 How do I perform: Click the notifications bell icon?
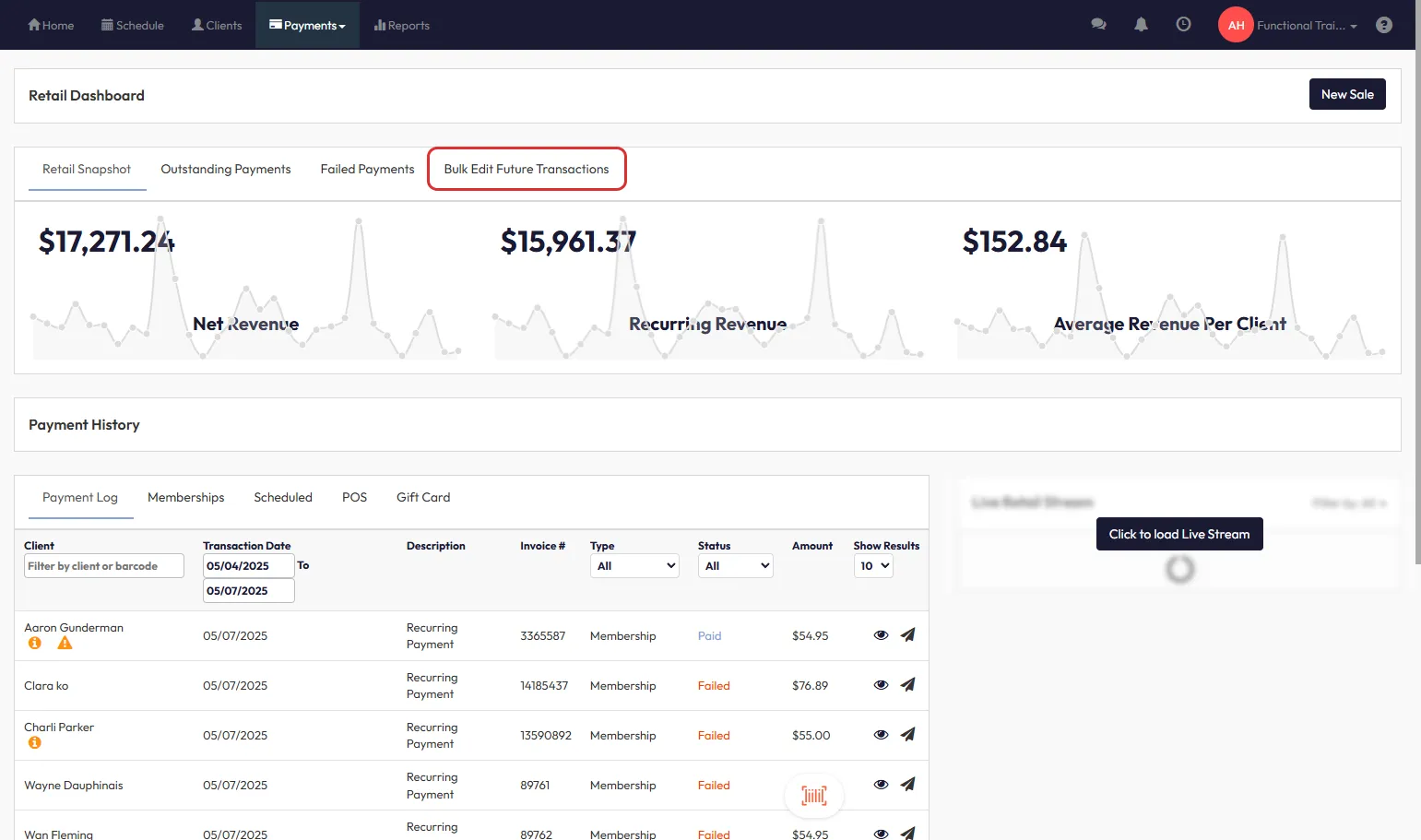point(1141,25)
